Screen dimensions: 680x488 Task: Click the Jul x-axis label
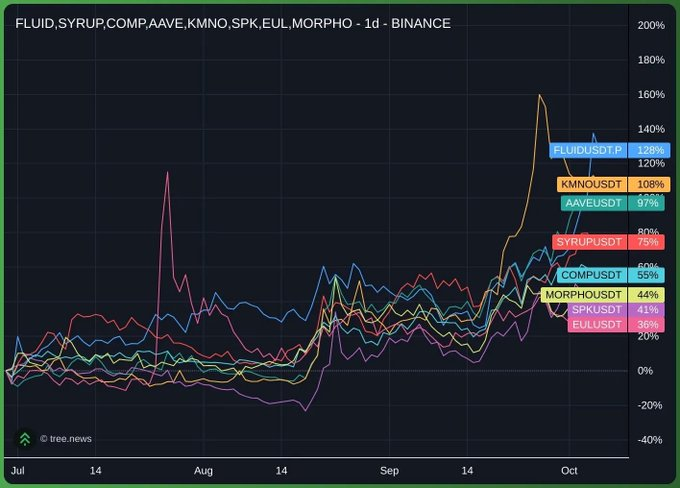pyautogui.click(x=18, y=471)
